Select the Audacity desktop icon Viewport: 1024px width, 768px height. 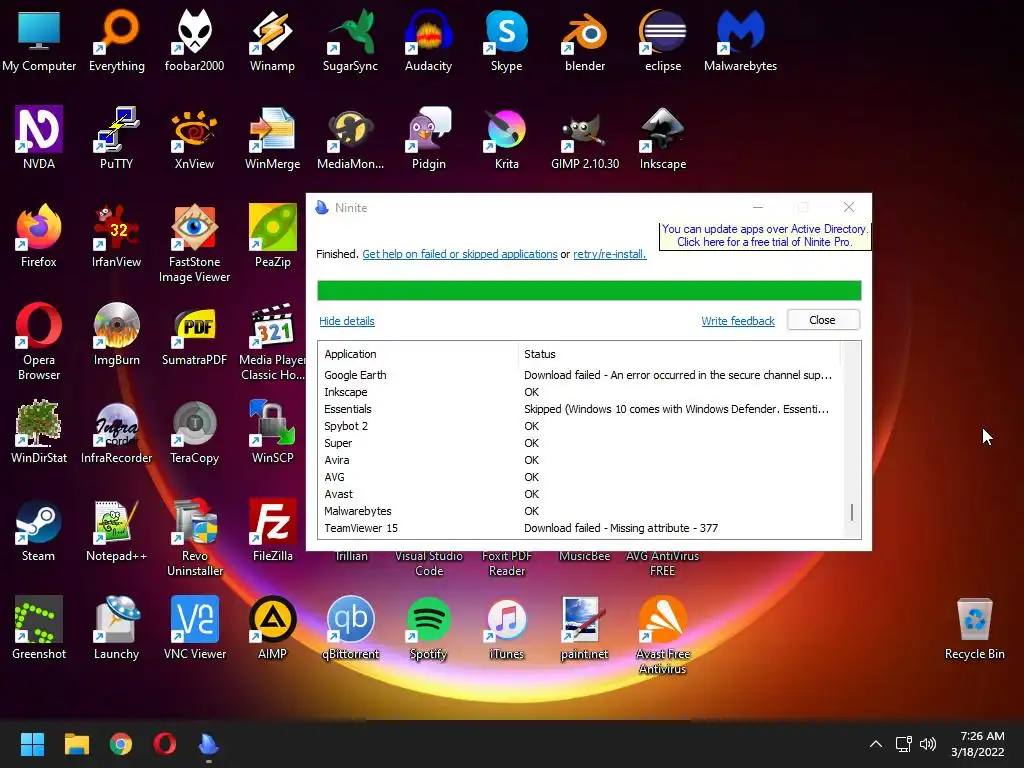coord(428,40)
